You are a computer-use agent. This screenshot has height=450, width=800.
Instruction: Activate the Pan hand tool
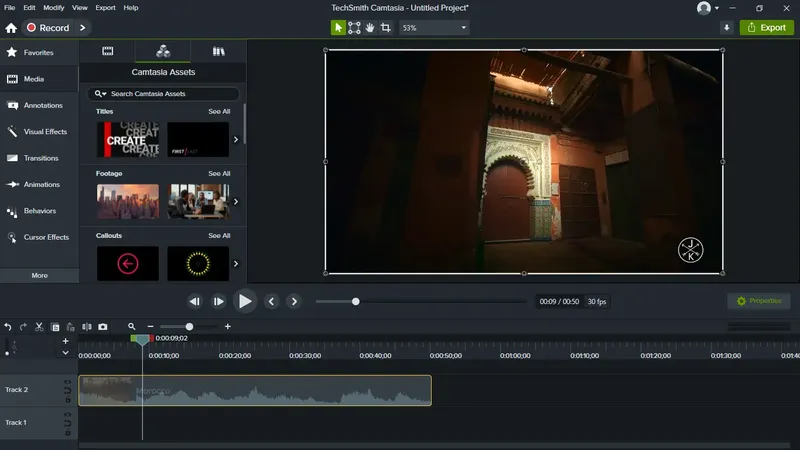tap(370, 28)
